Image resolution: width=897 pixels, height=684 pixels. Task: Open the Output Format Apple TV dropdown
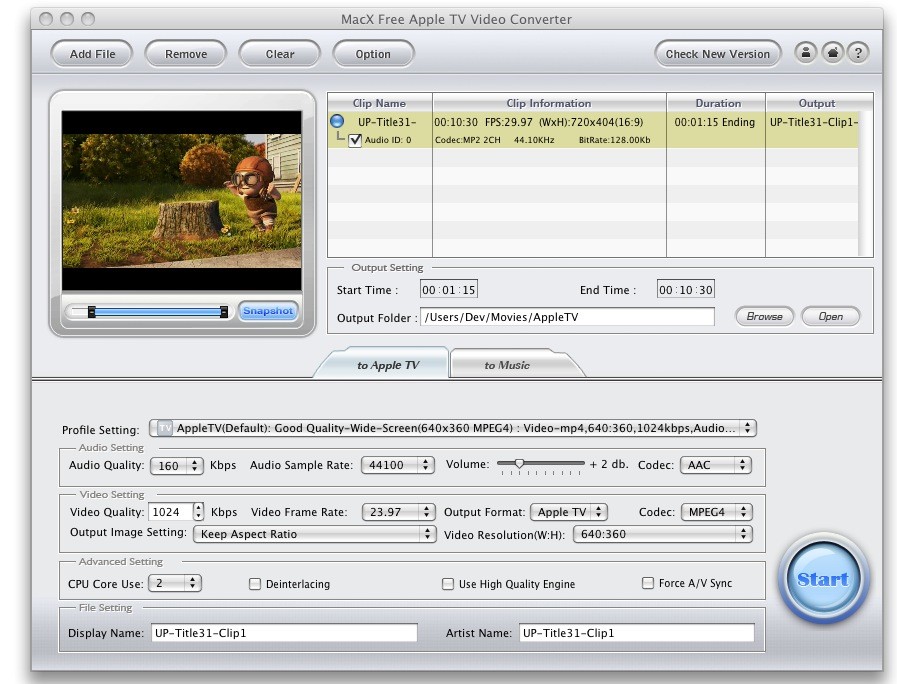pos(569,512)
